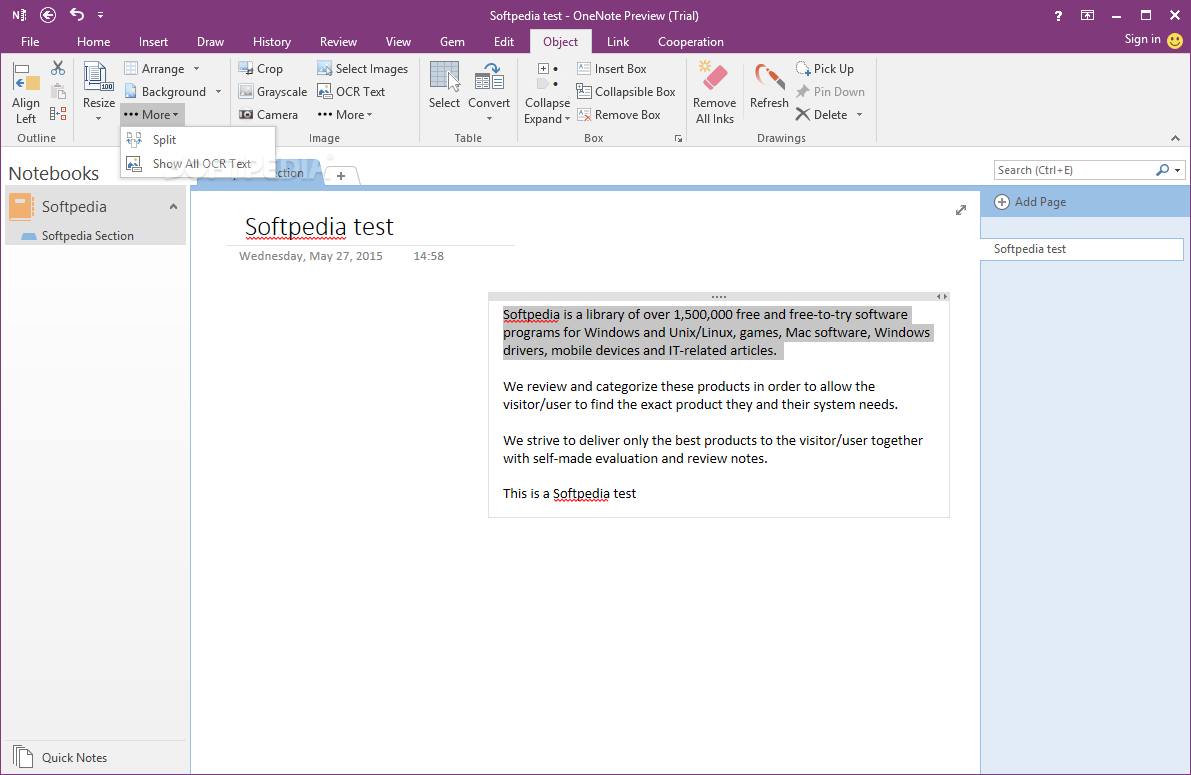Choose Show All OCR Text

pyautogui.click(x=197, y=163)
